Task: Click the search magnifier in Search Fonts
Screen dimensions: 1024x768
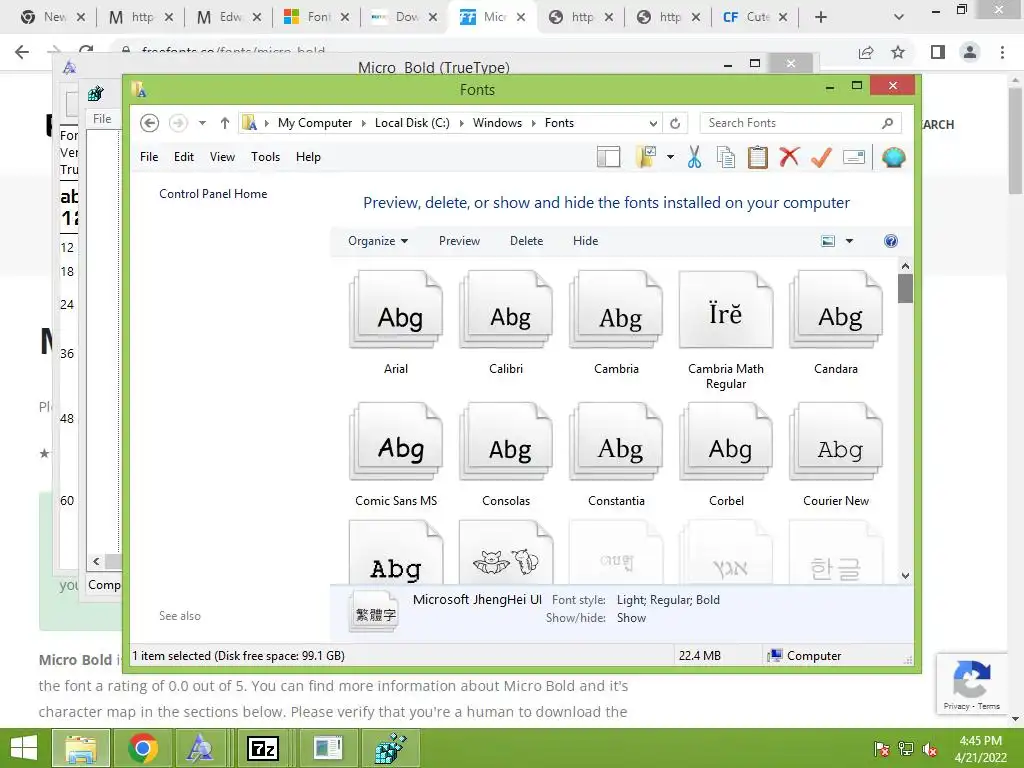Action: pos(887,123)
